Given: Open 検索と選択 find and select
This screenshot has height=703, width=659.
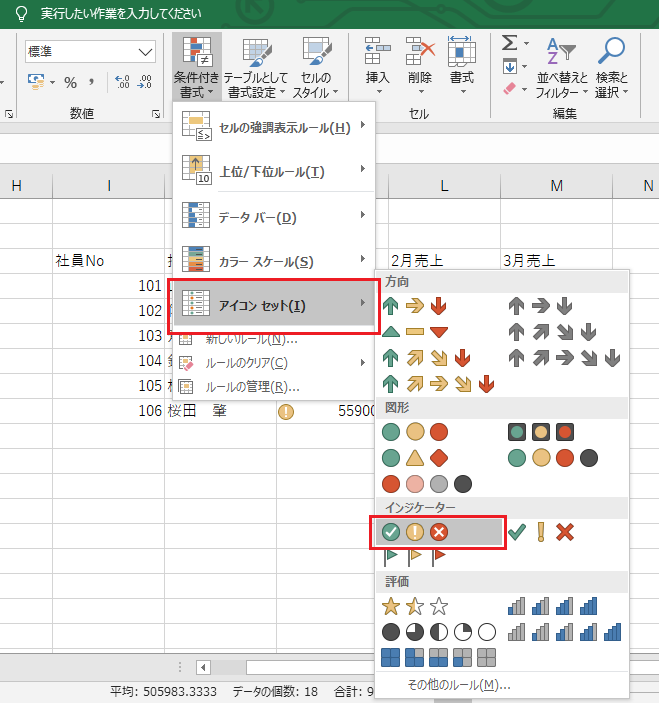Looking at the screenshot, I should click(x=611, y=67).
